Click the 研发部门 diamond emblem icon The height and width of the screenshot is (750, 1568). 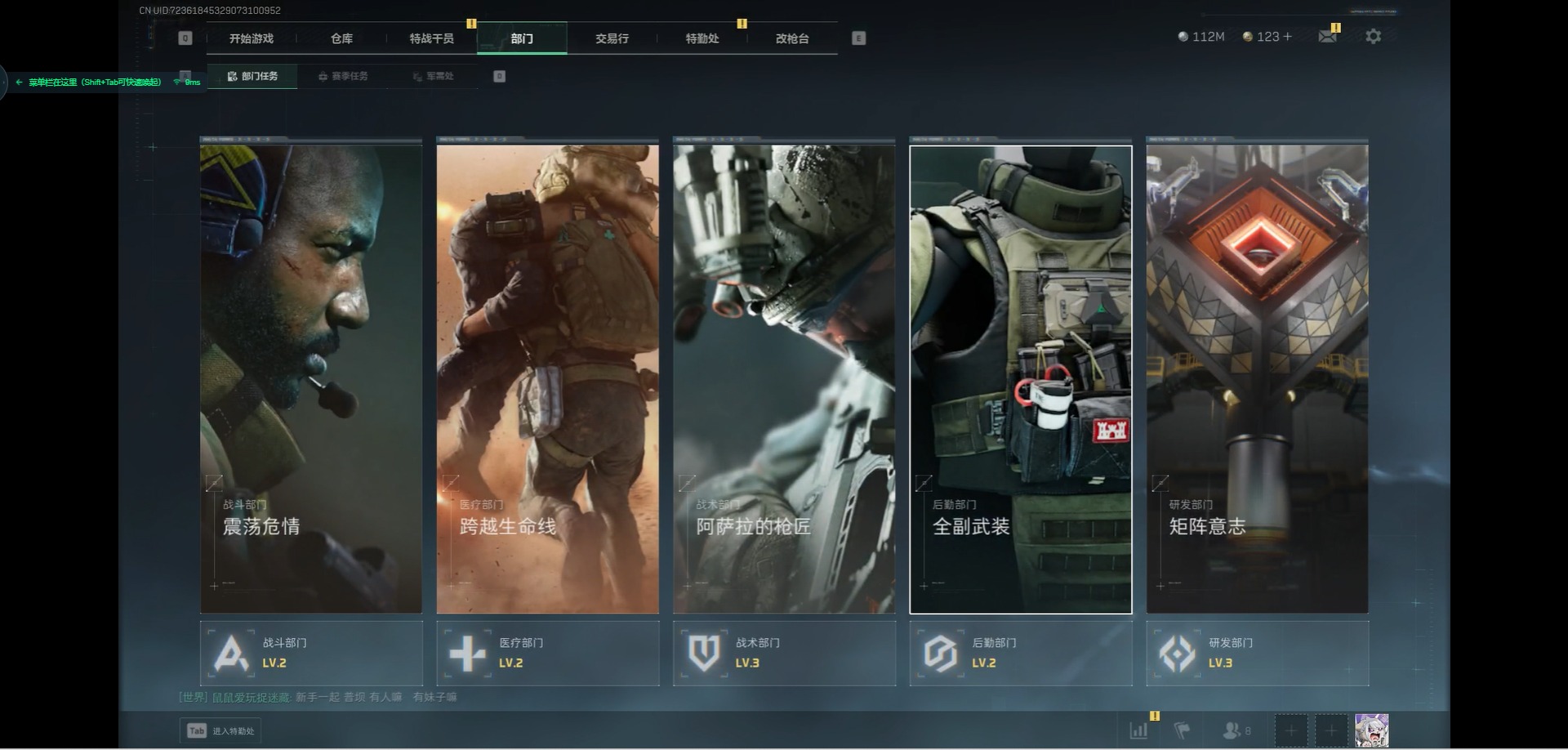pyautogui.click(x=1177, y=653)
